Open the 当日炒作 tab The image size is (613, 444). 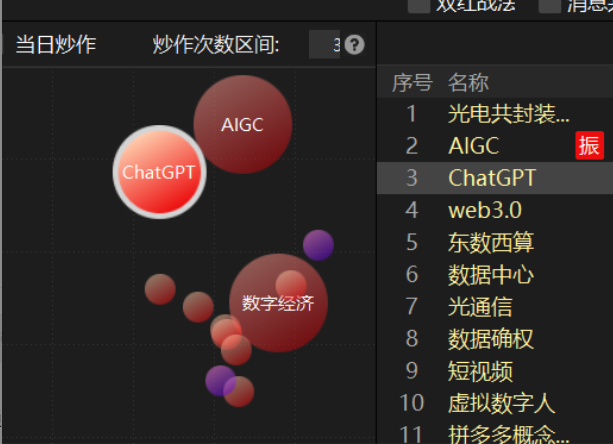tap(56, 44)
